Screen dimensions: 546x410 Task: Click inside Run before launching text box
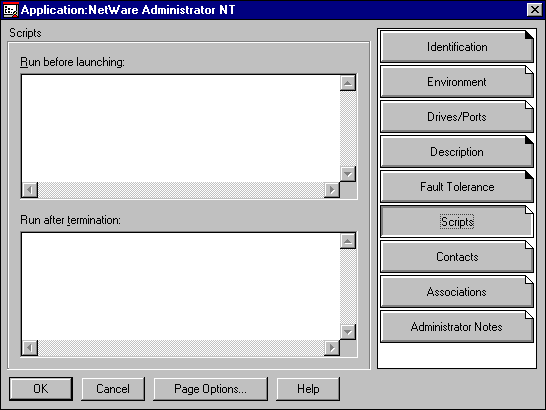(x=181, y=128)
